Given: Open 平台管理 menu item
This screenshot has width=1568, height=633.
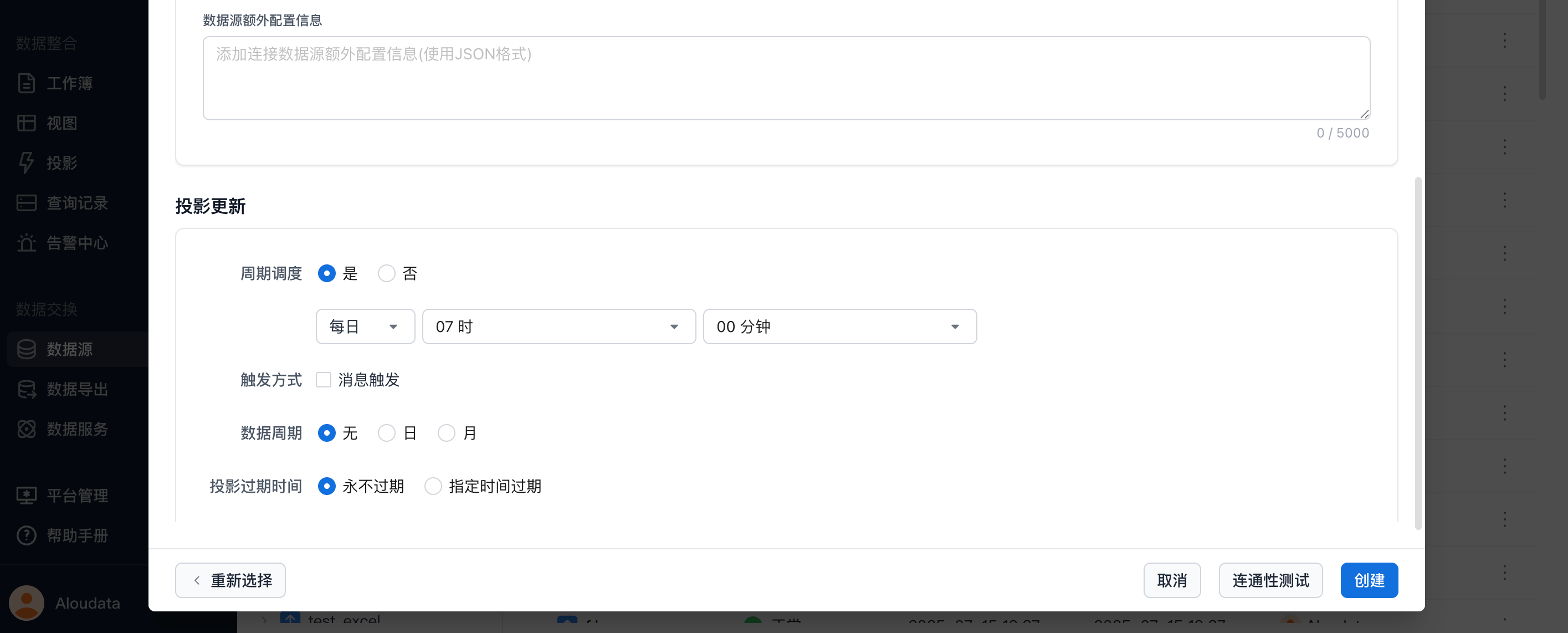Looking at the screenshot, I should (x=76, y=496).
